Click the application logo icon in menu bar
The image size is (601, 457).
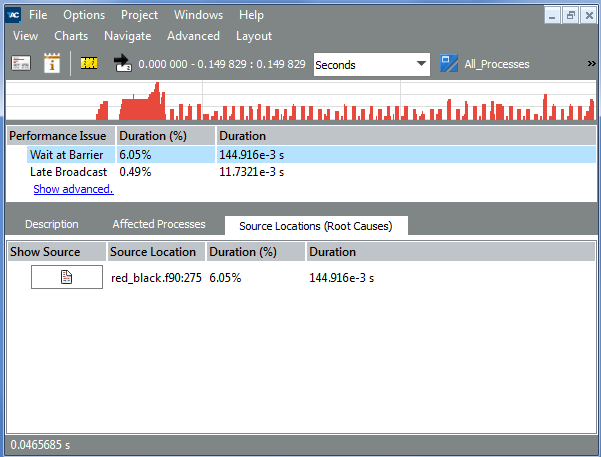[13, 15]
